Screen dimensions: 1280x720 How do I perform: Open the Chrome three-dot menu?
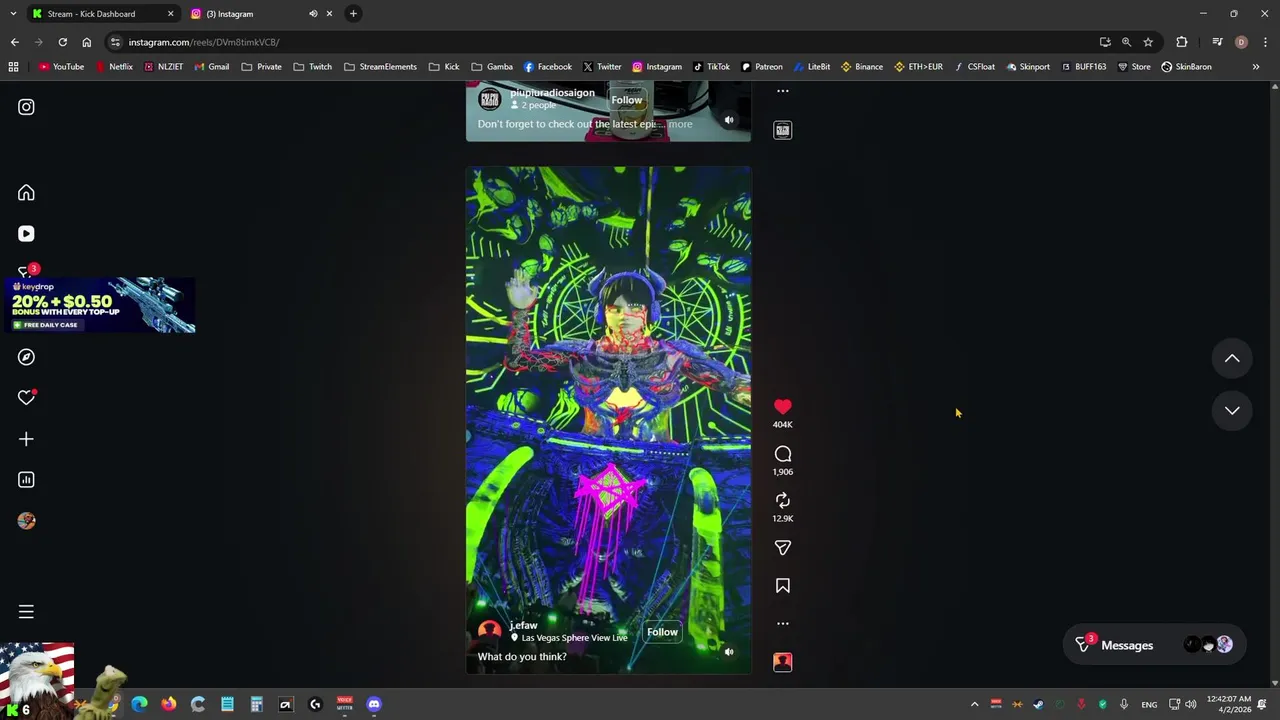click(x=1265, y=42)
